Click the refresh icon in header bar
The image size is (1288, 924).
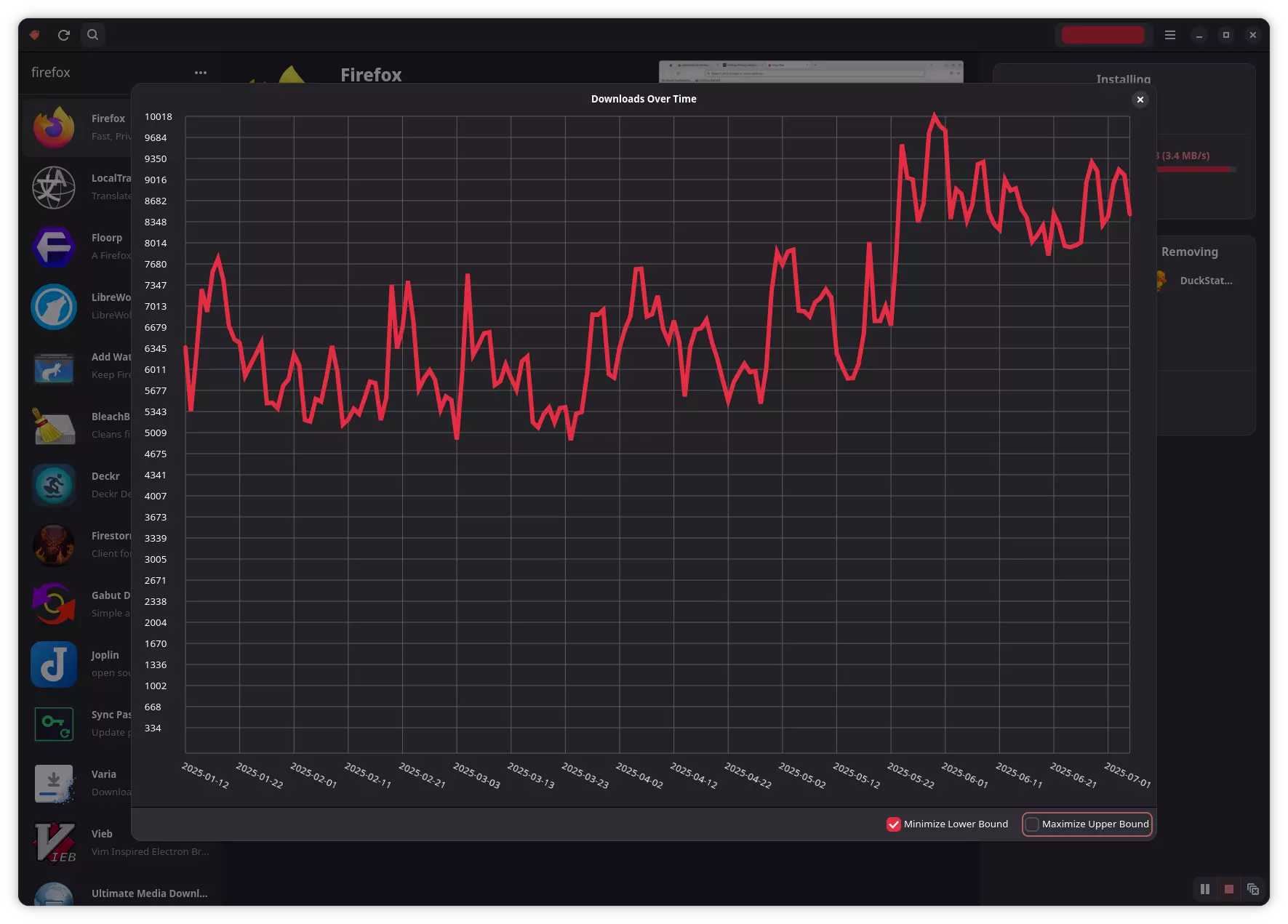tap(64, 35)
